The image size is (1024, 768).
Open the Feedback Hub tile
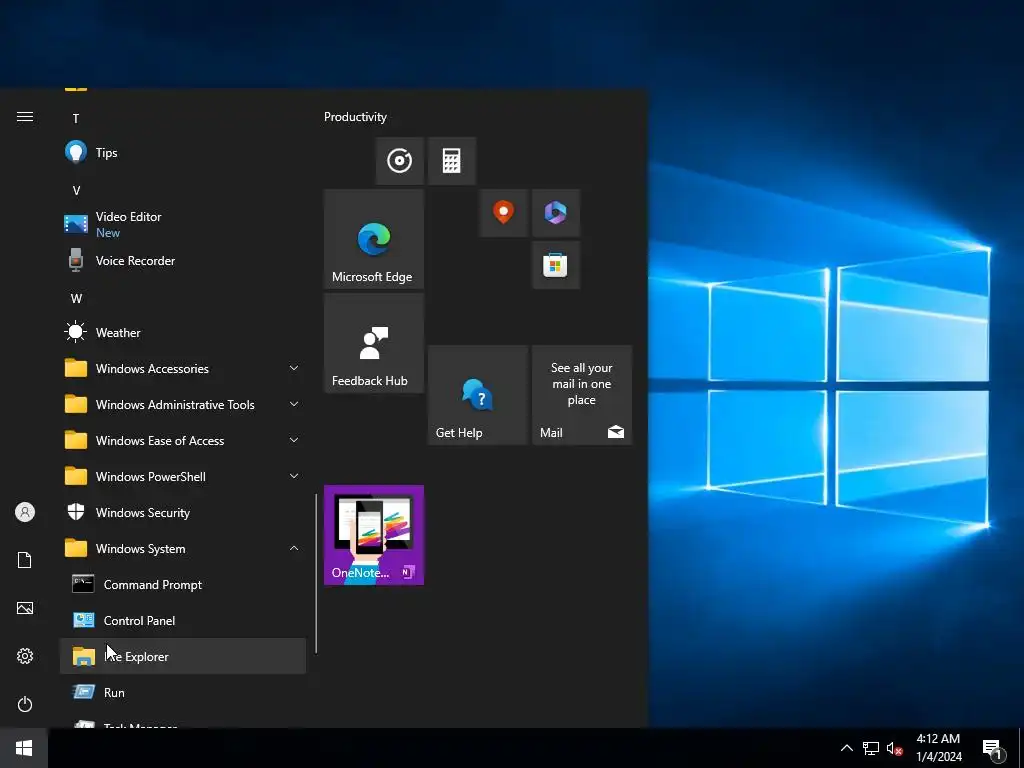374,343
